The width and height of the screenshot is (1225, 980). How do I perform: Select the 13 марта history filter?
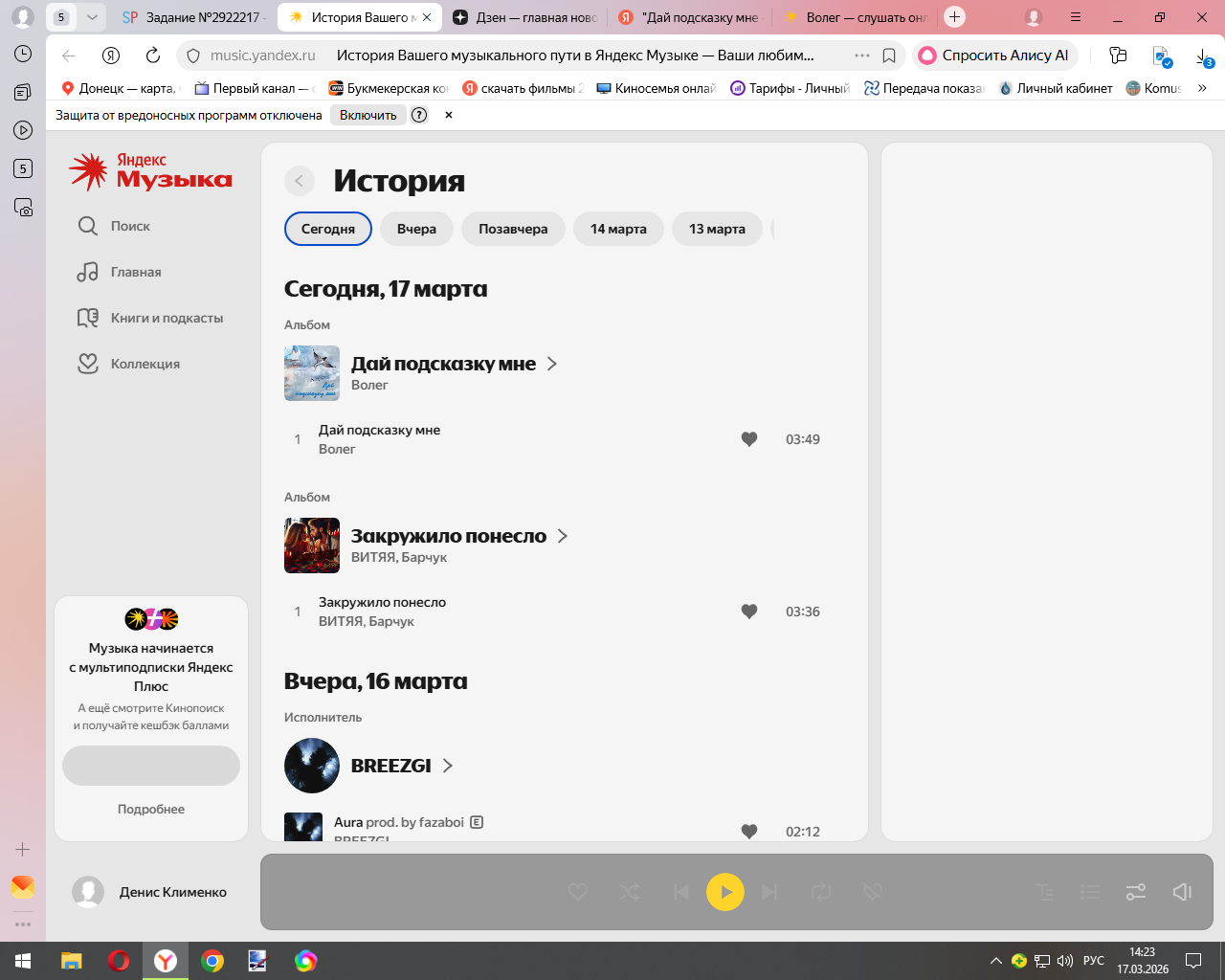point(717,229)
